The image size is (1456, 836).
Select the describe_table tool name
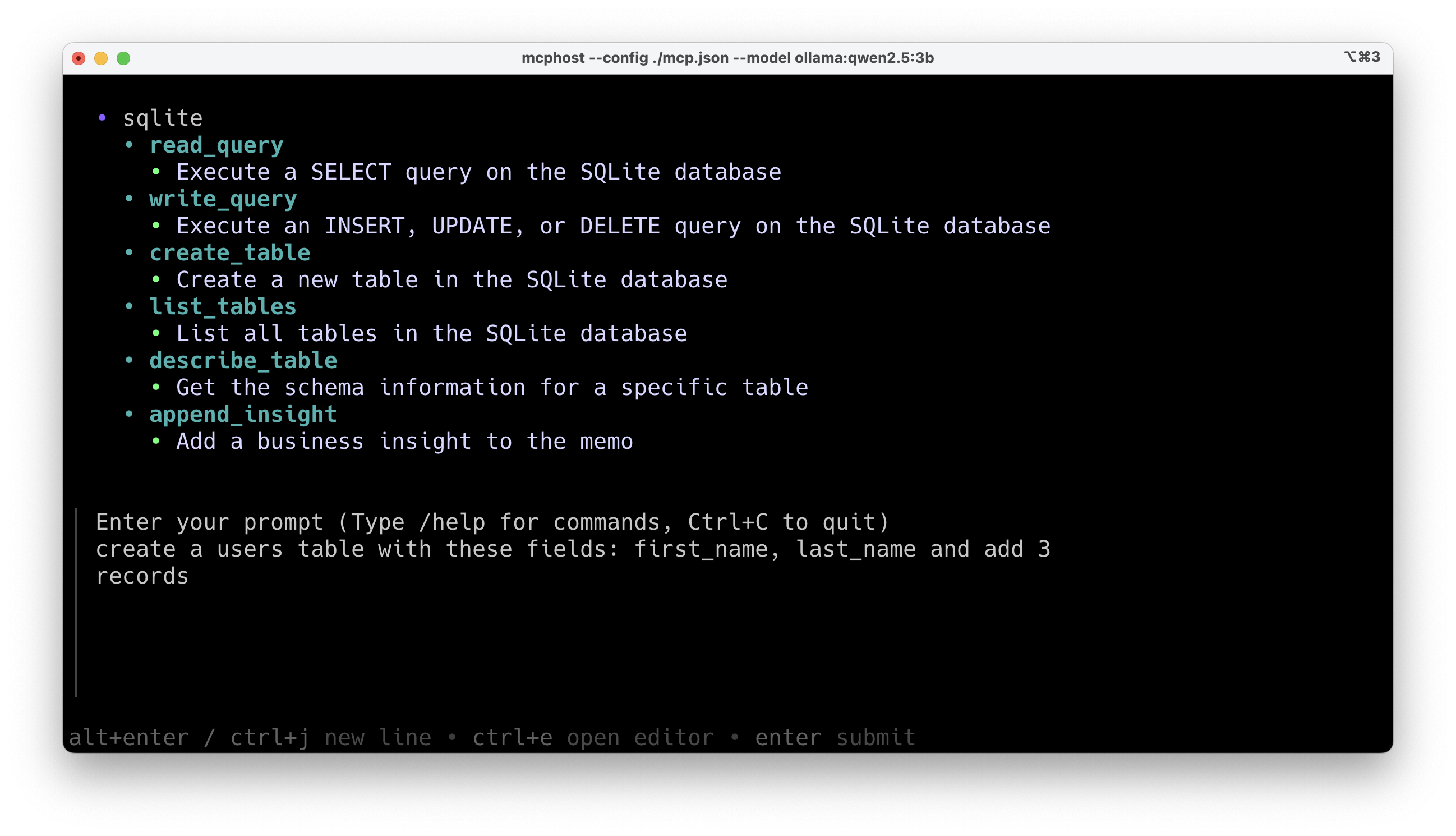click(x=243, y=361)
